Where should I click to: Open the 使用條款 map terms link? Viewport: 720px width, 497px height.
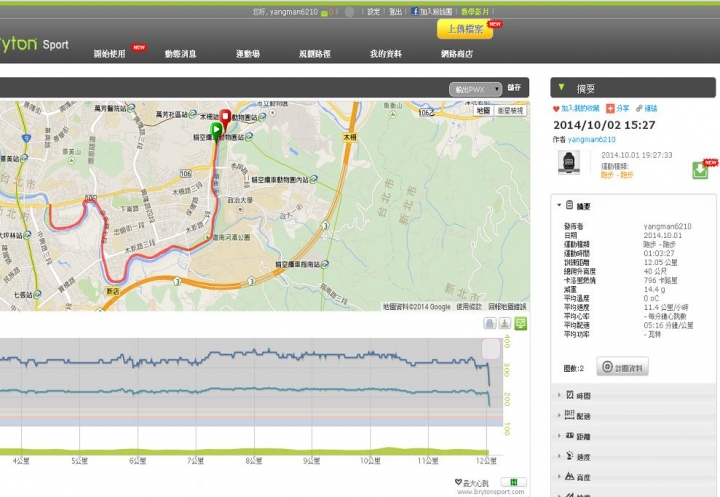469,306
